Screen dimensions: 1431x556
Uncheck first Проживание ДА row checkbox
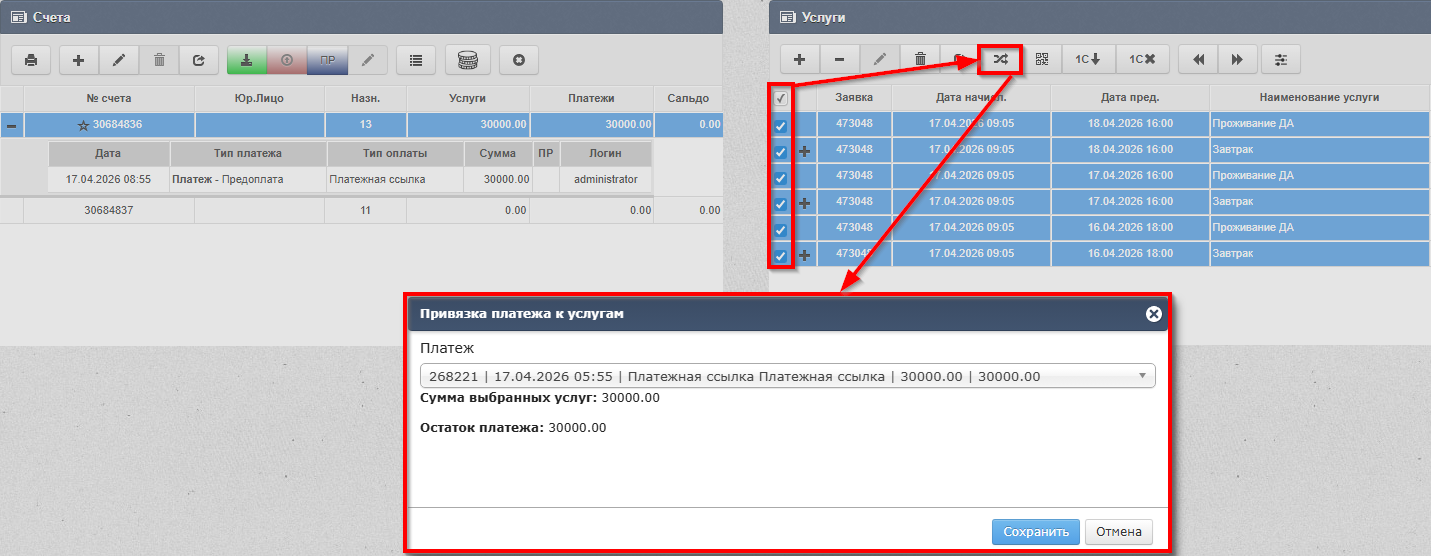[x=781, y=125]
